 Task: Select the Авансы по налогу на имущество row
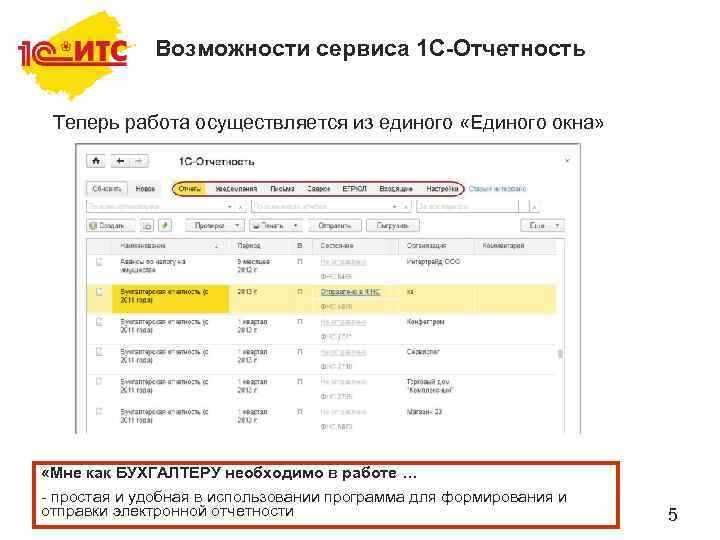coord(321,269)
